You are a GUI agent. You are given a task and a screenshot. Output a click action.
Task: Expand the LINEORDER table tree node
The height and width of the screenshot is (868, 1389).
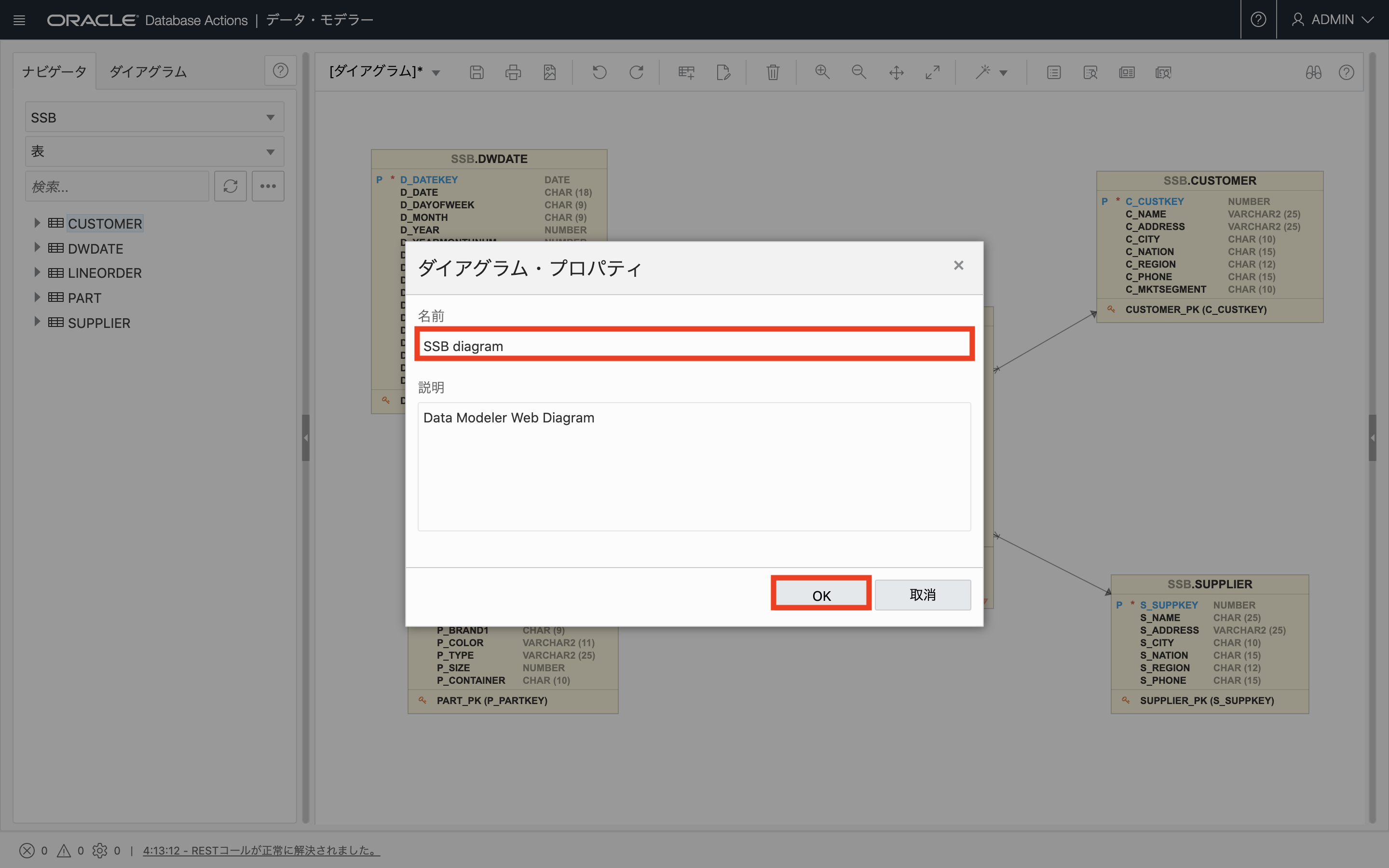(37, 272)
